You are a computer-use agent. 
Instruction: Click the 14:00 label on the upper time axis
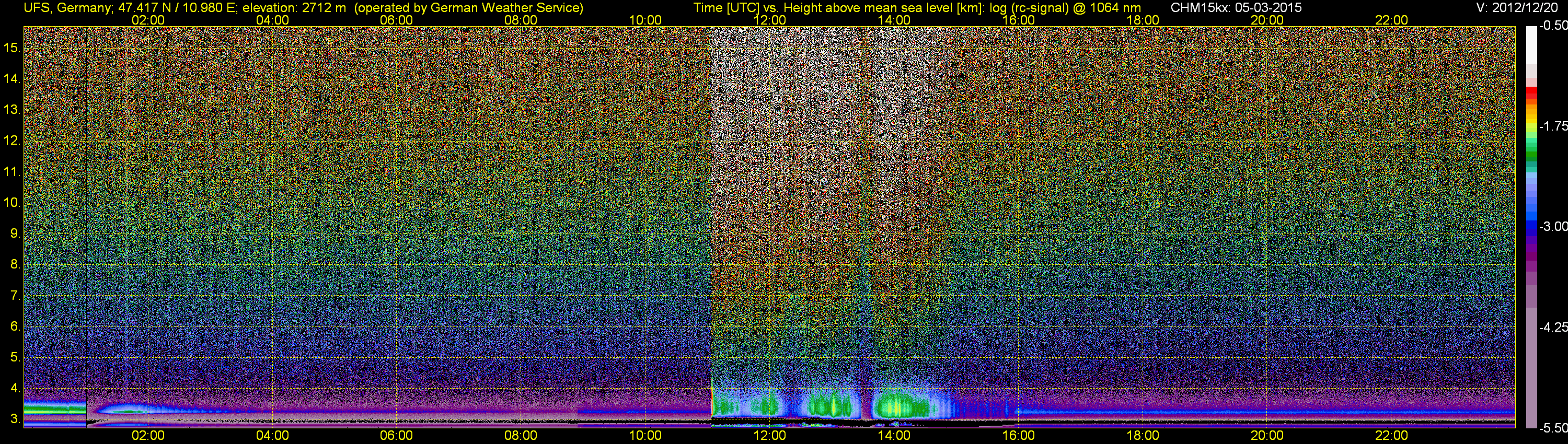[894, 20]
